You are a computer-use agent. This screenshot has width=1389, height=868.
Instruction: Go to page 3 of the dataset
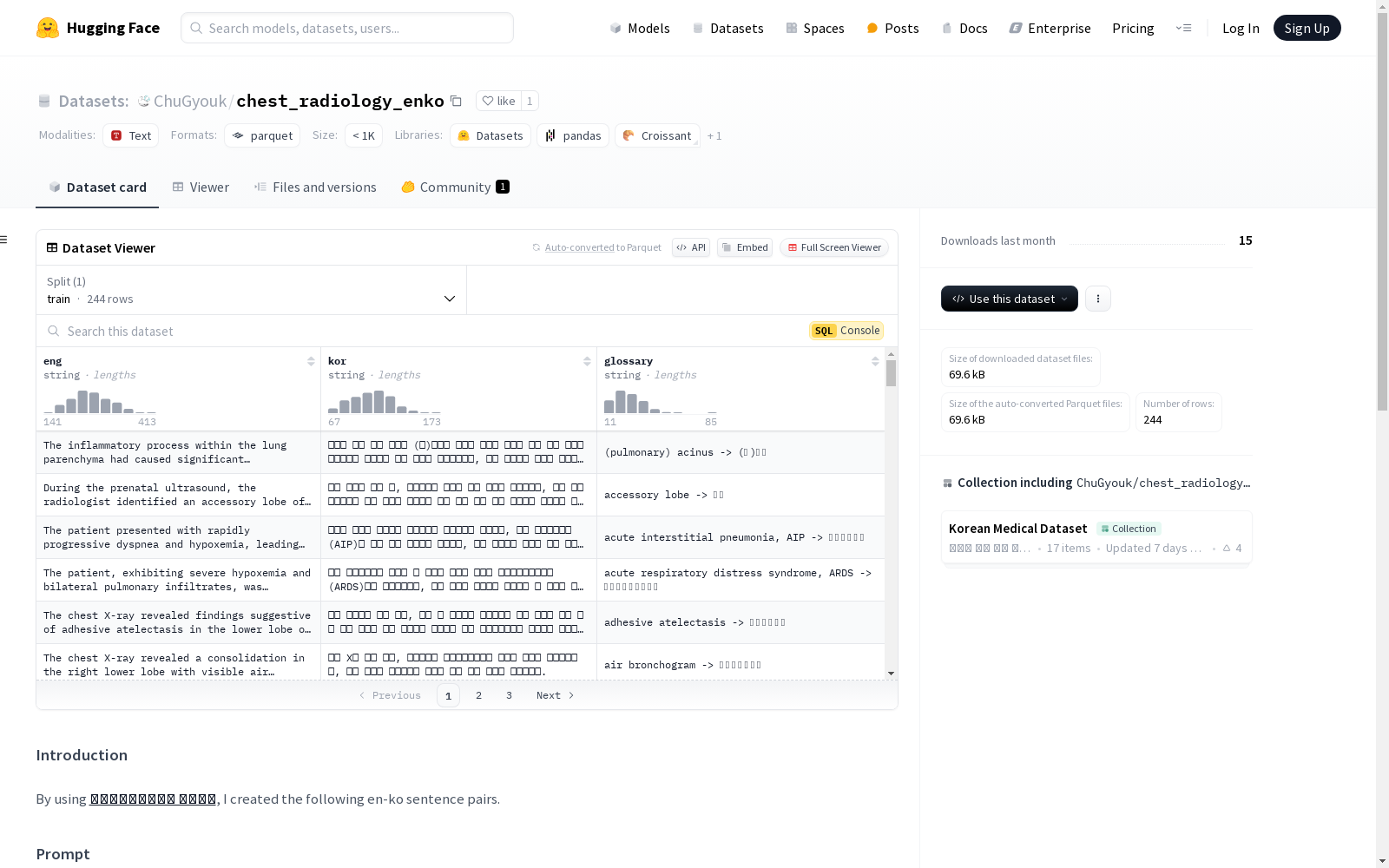click(509, 695)
